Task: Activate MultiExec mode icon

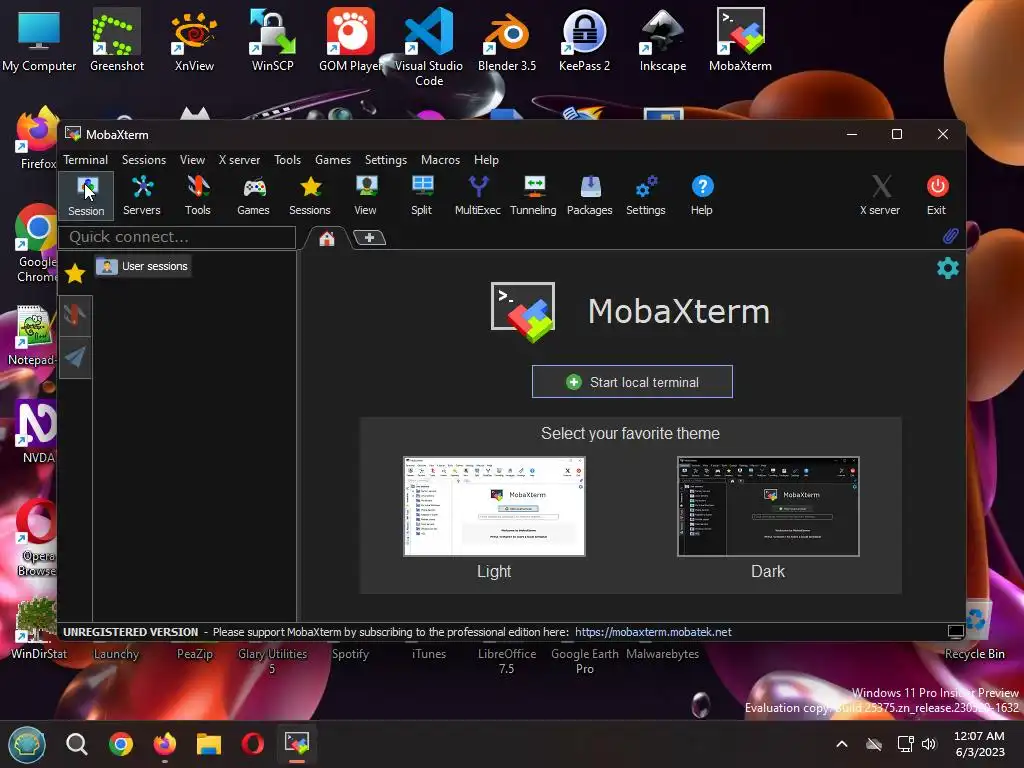Action: point(477,195)
